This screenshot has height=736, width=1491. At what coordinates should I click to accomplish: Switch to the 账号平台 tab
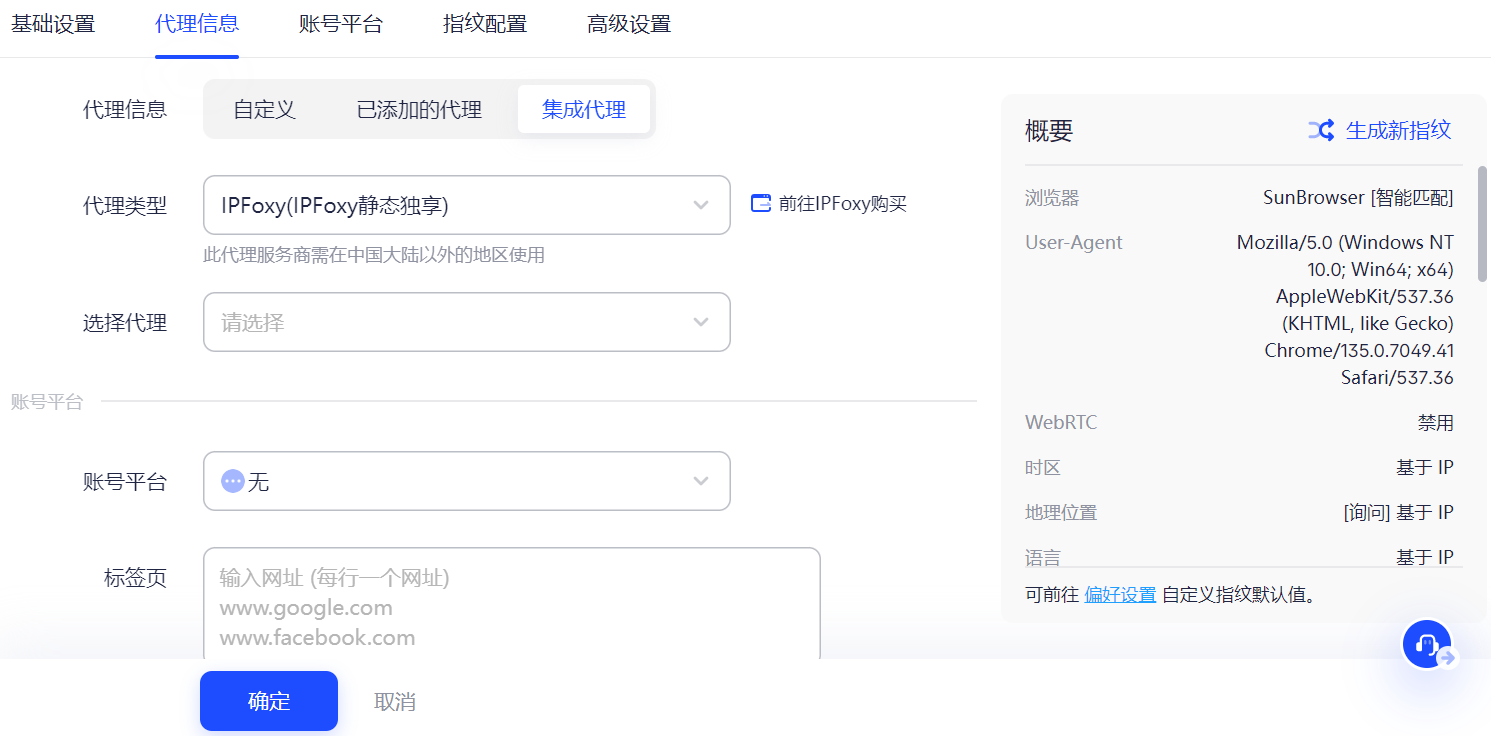[341, 24]
